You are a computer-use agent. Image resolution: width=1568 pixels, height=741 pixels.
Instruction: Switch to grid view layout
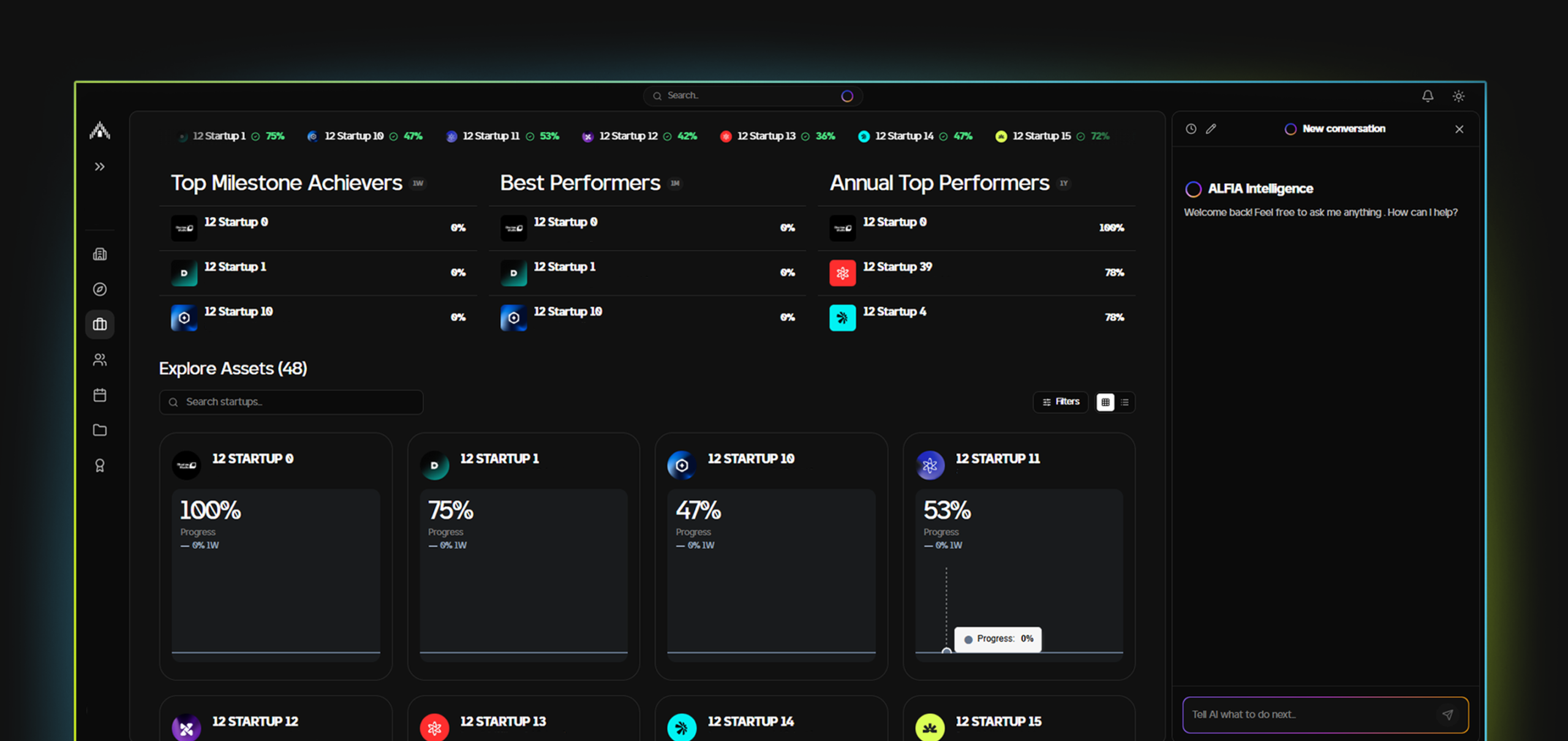(1105, 402)
